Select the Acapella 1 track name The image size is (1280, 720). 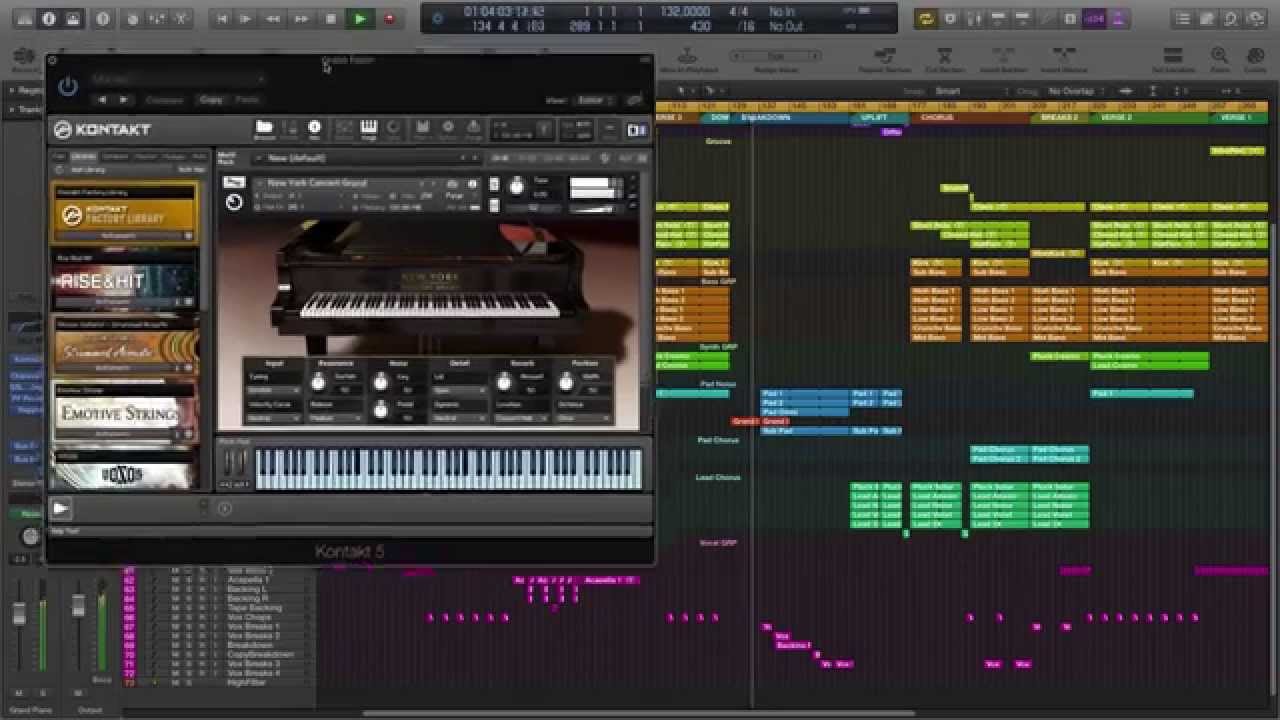(249, 580)
